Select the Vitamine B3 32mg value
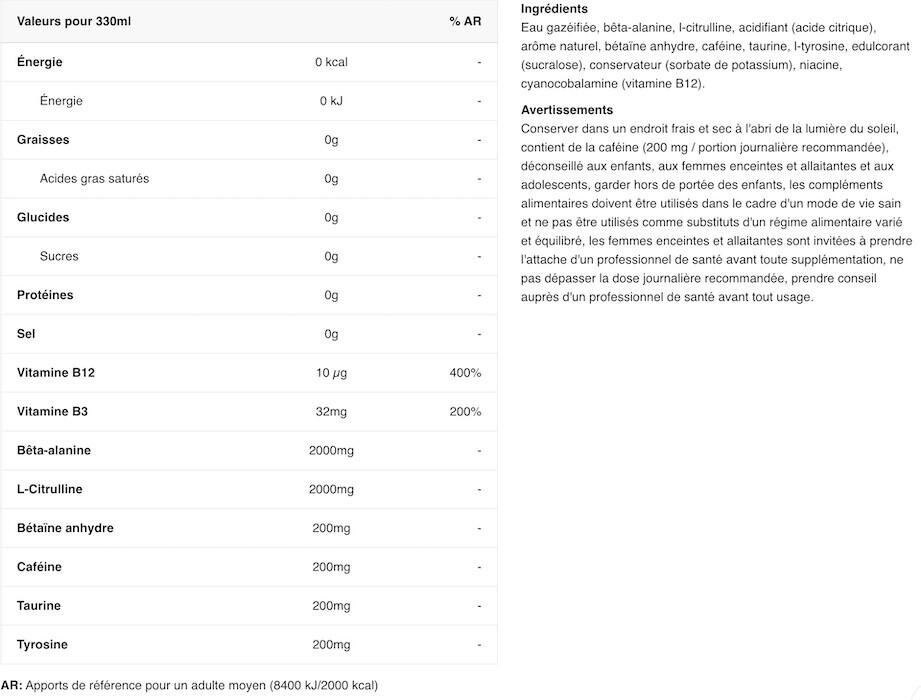This screenshot has width=921, height=700. pos(331,412)
